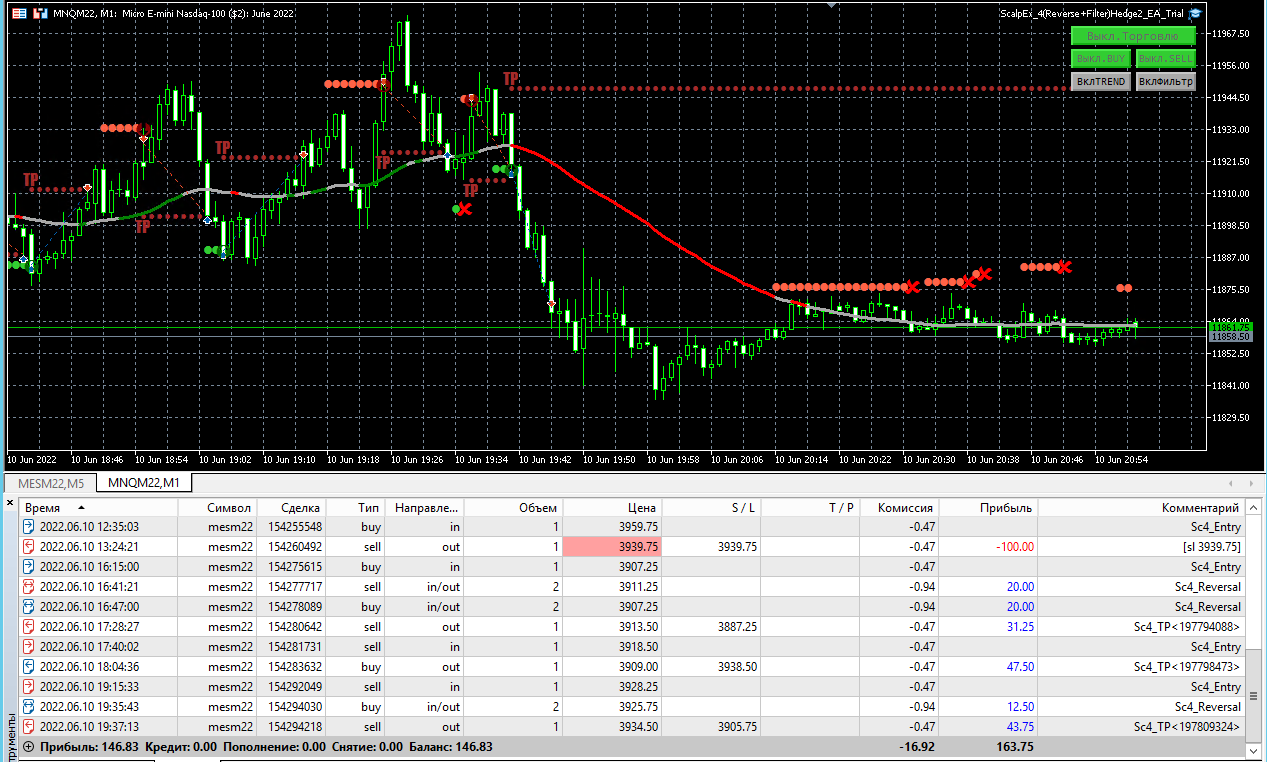Click the profit value 31.25
1267x762 pixels.
[1020, 627]
